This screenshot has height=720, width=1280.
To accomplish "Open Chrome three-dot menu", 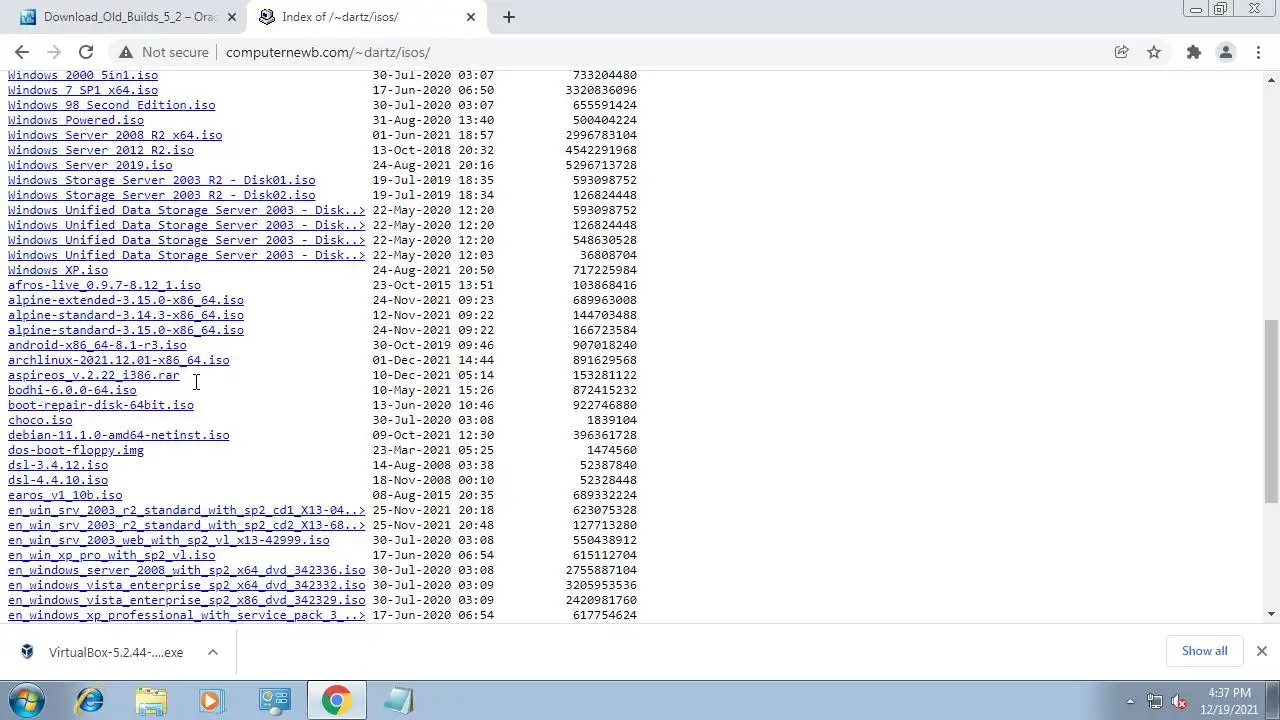I will tap(1258, 52).
